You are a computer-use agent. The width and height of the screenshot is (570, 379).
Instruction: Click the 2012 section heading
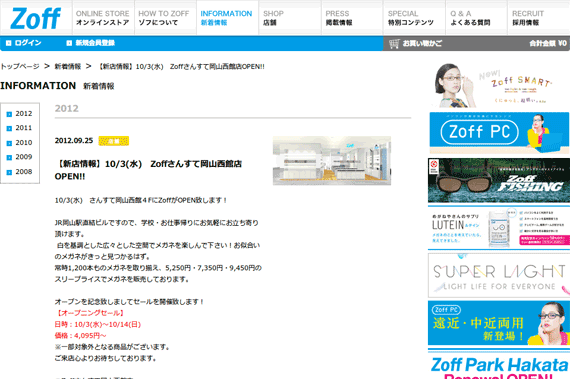67,108
